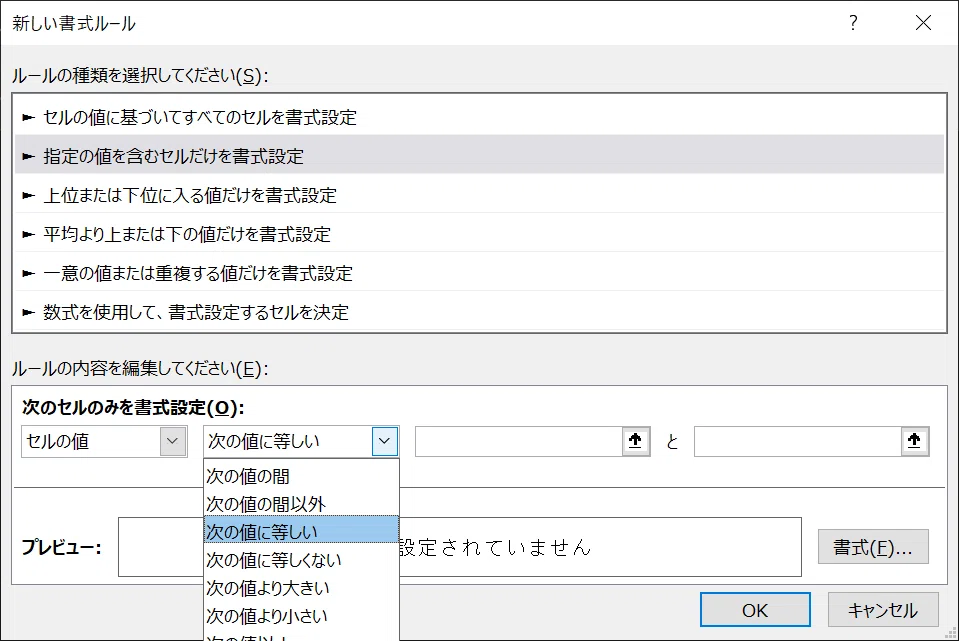
Task: Select rule type セルの値に基づいてすべてのセルを書式設定
Action: (x=480, y=117)
